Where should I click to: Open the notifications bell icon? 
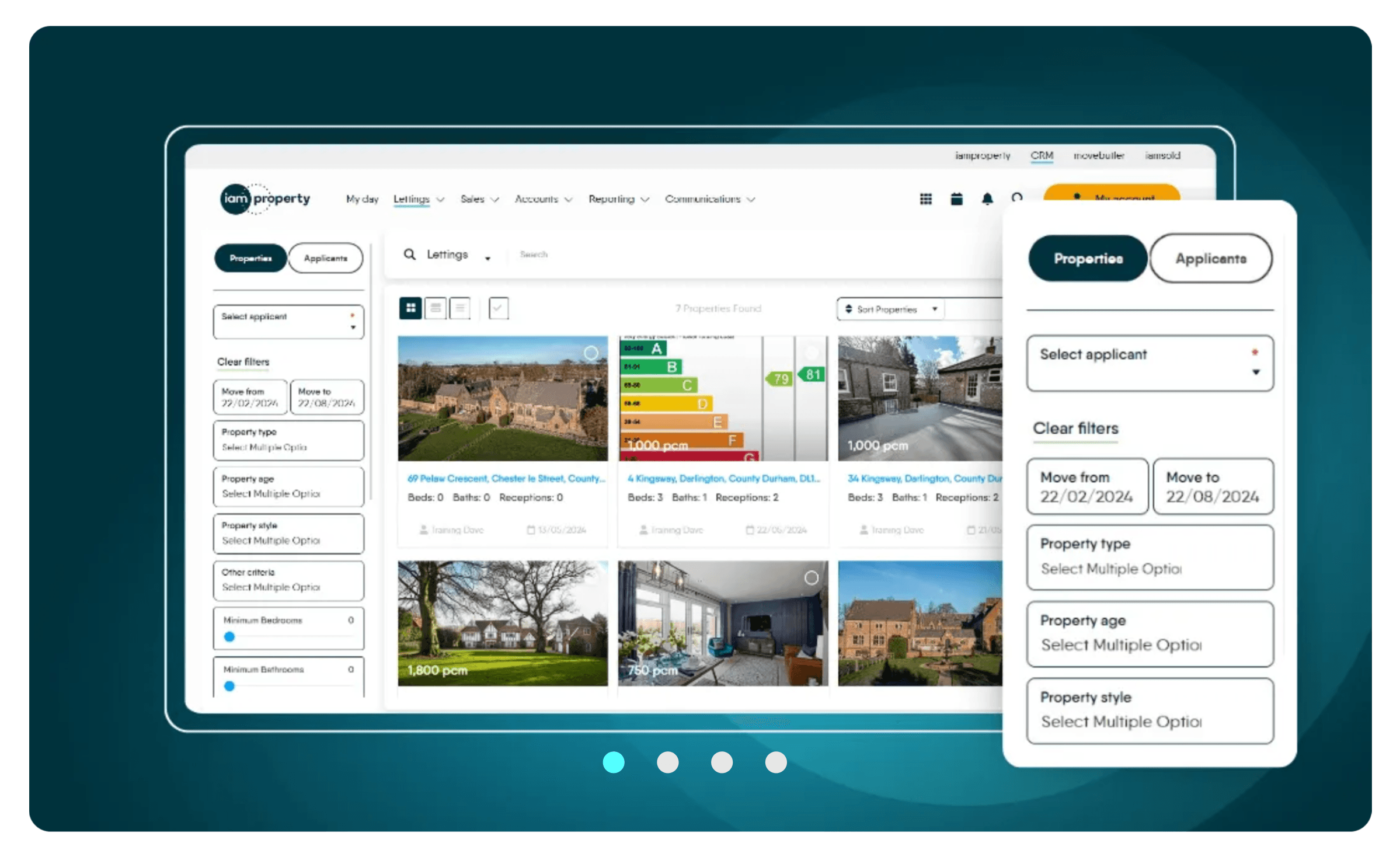(987, 199)
